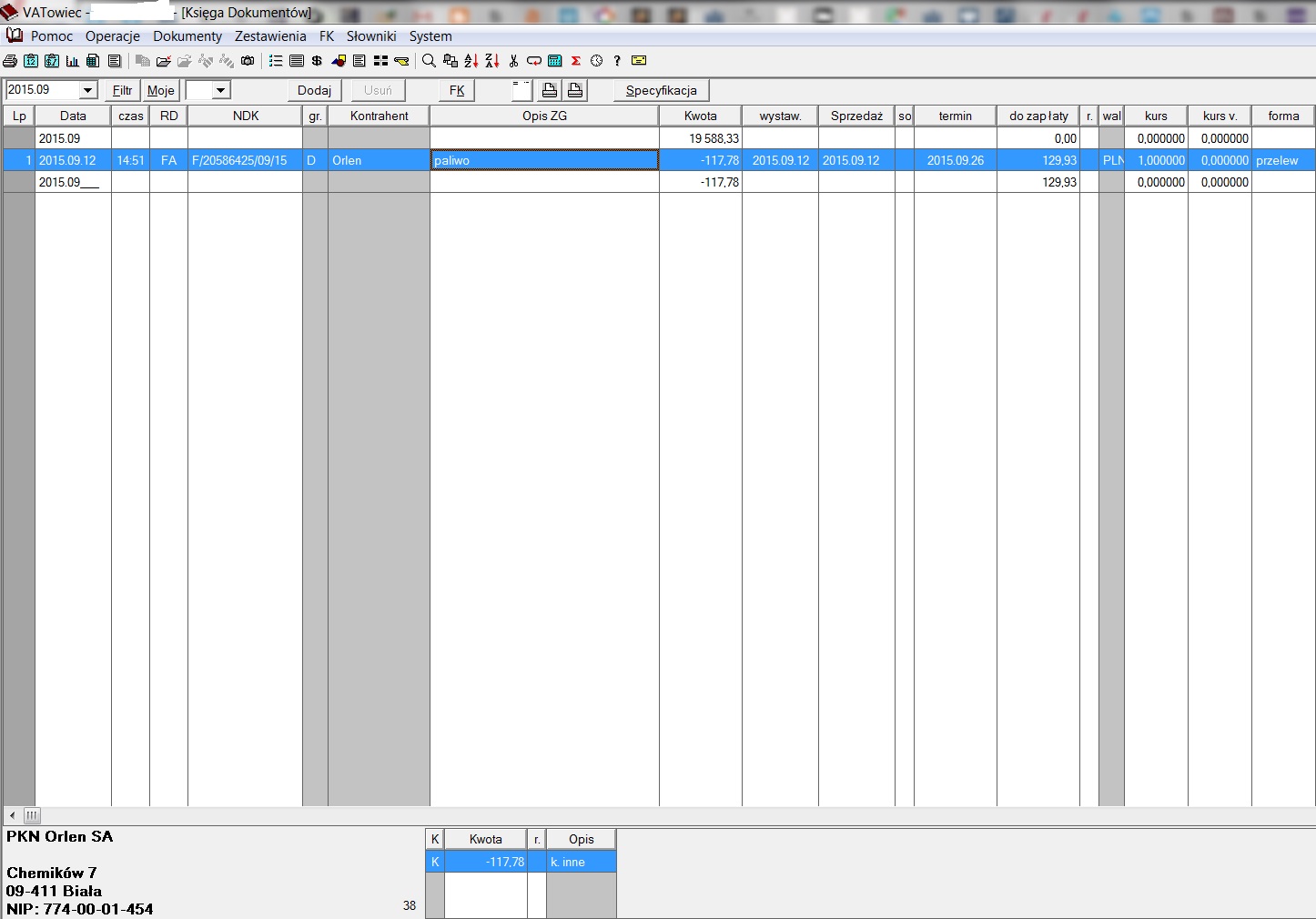Click the camera icon in the toolbar

click(x=248, y=61)
